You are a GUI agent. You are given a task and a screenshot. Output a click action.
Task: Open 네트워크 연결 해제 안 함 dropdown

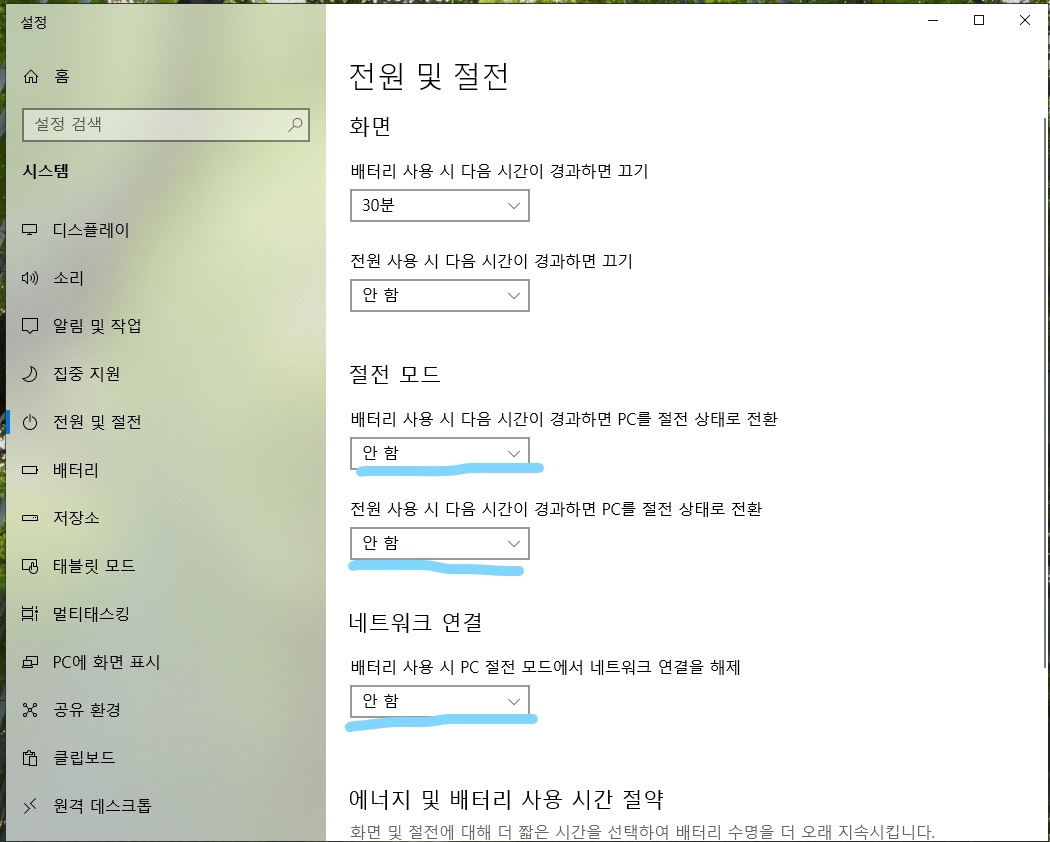(x=440, y=701)
